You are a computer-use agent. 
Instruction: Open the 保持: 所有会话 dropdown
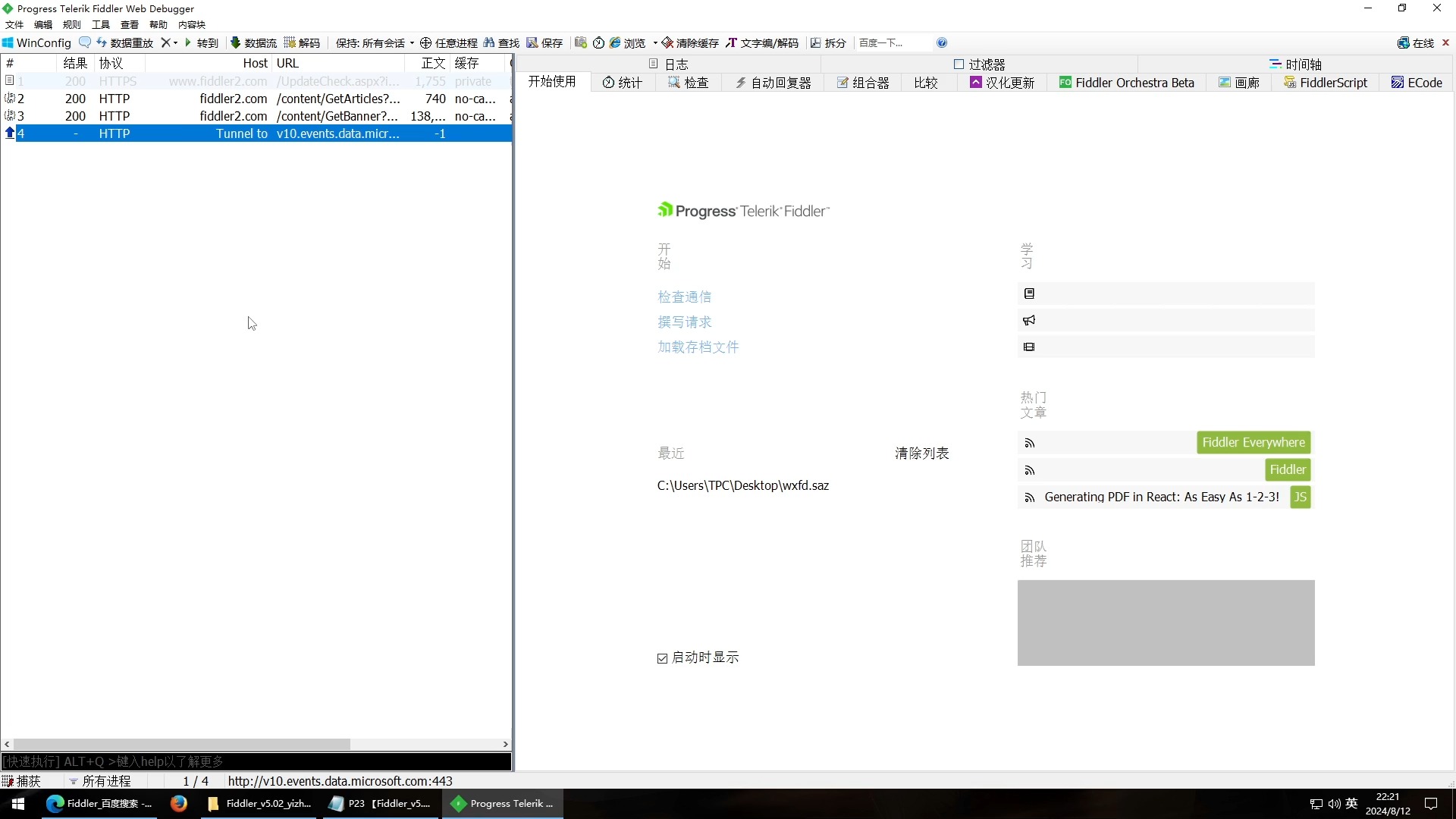tap(375, 43)
